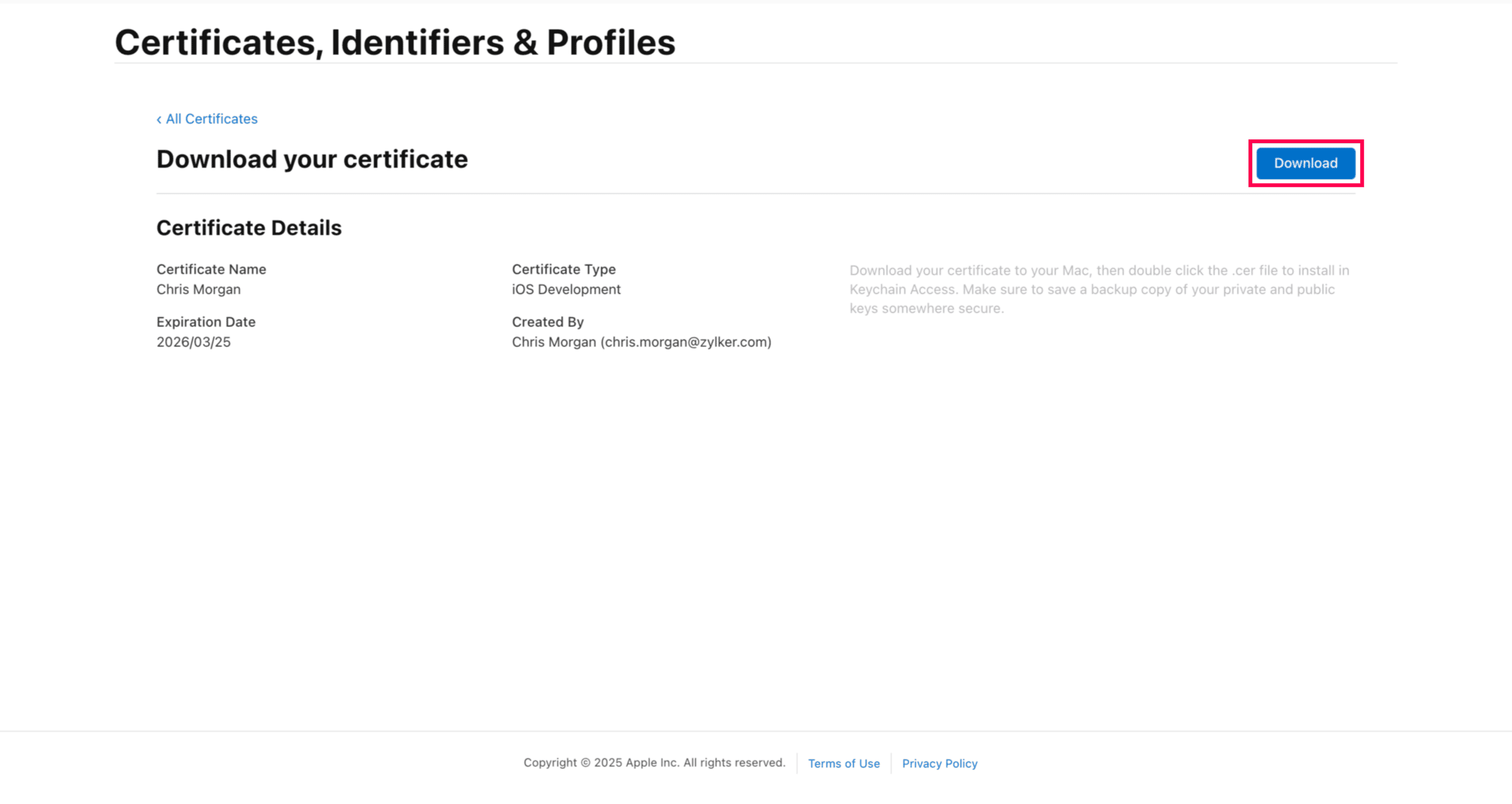Click the Expiration Date label
The image size is (1512, 804).
pos(206,322)
